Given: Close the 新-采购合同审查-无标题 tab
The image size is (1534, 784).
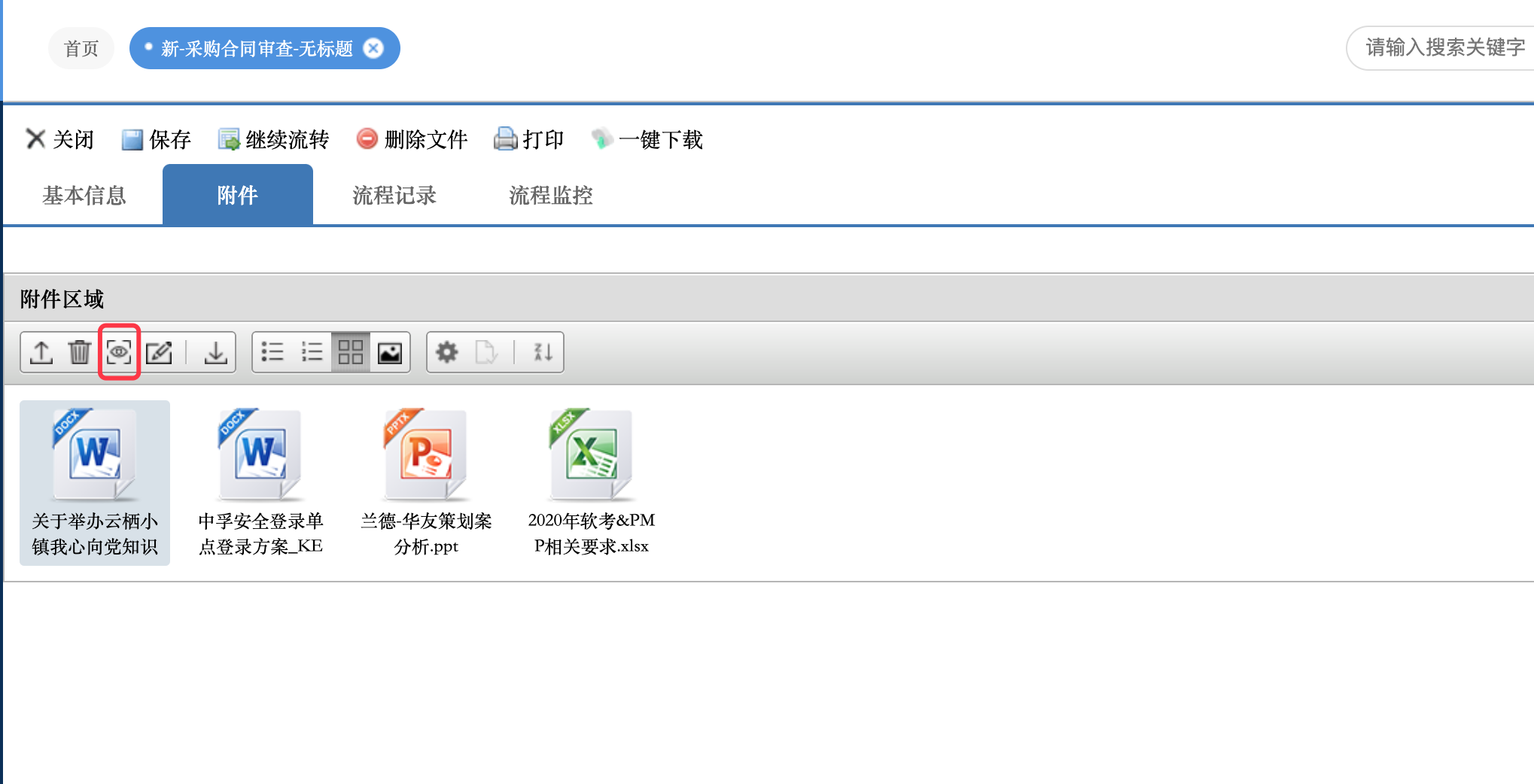Looking at the screenshot, I should tap(373, 49).
